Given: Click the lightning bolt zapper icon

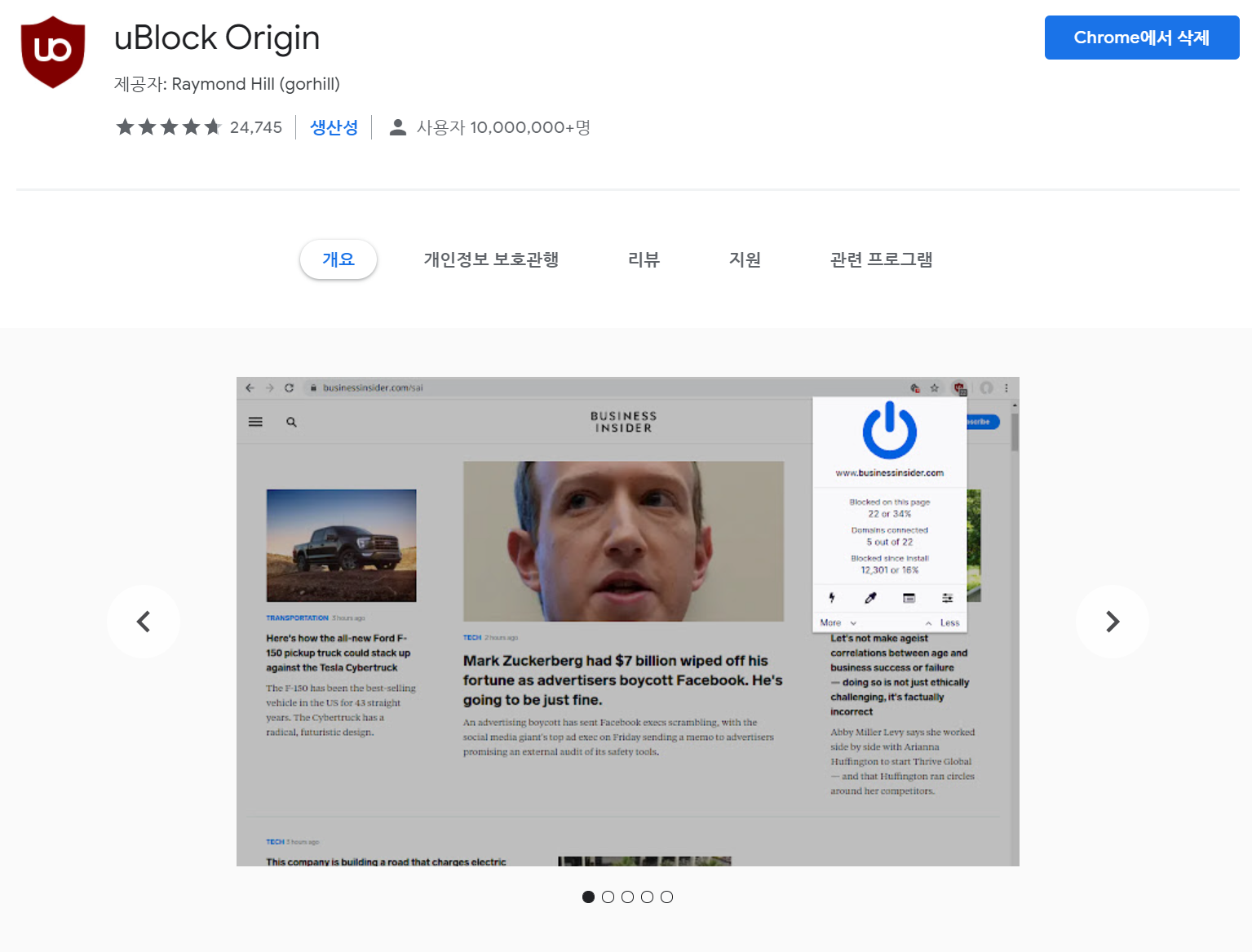Looking at the screenshot, I should tap(832, 598).
